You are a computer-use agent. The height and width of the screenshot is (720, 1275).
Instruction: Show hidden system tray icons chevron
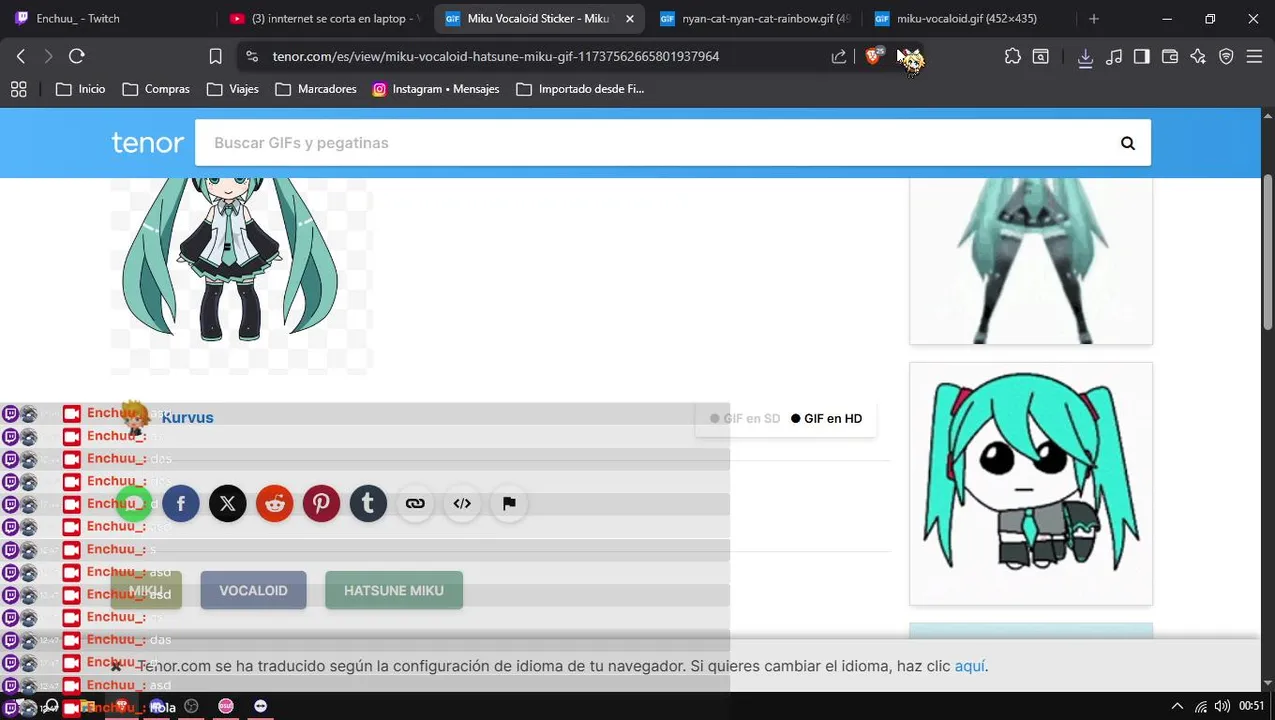tap(1177, 706)
